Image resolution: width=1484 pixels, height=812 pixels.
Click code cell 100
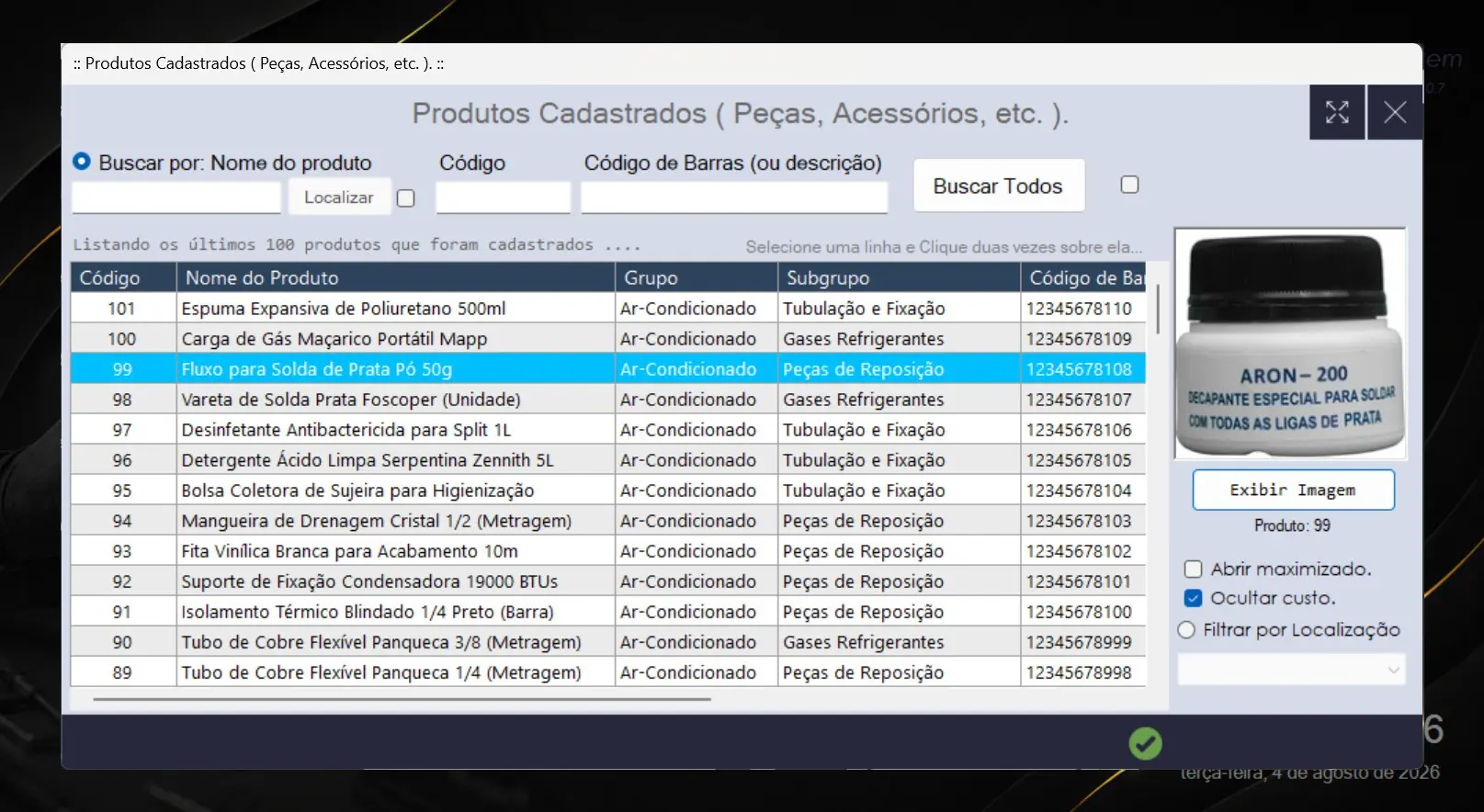(124, 338)
